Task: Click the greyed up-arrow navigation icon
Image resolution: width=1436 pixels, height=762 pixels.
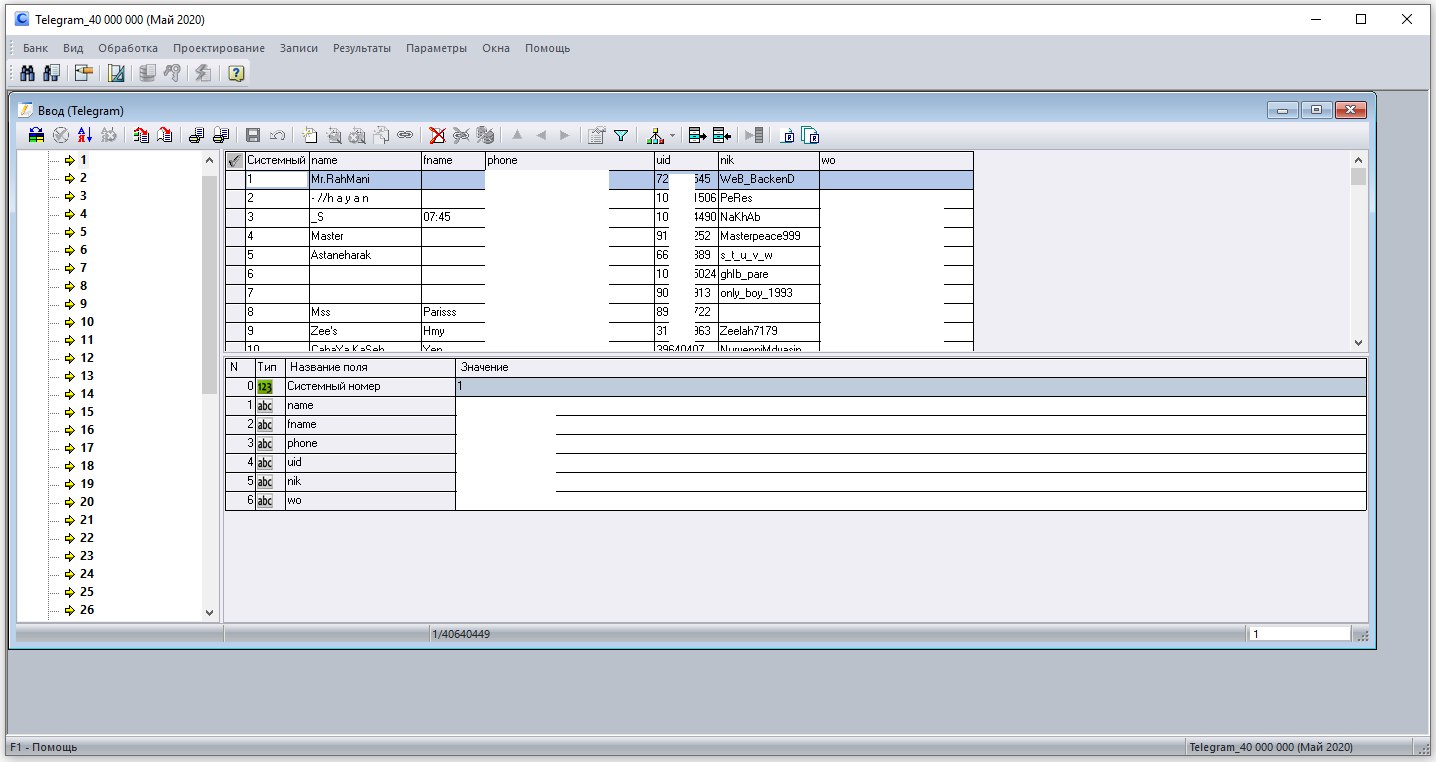Action: coord(517,135)
